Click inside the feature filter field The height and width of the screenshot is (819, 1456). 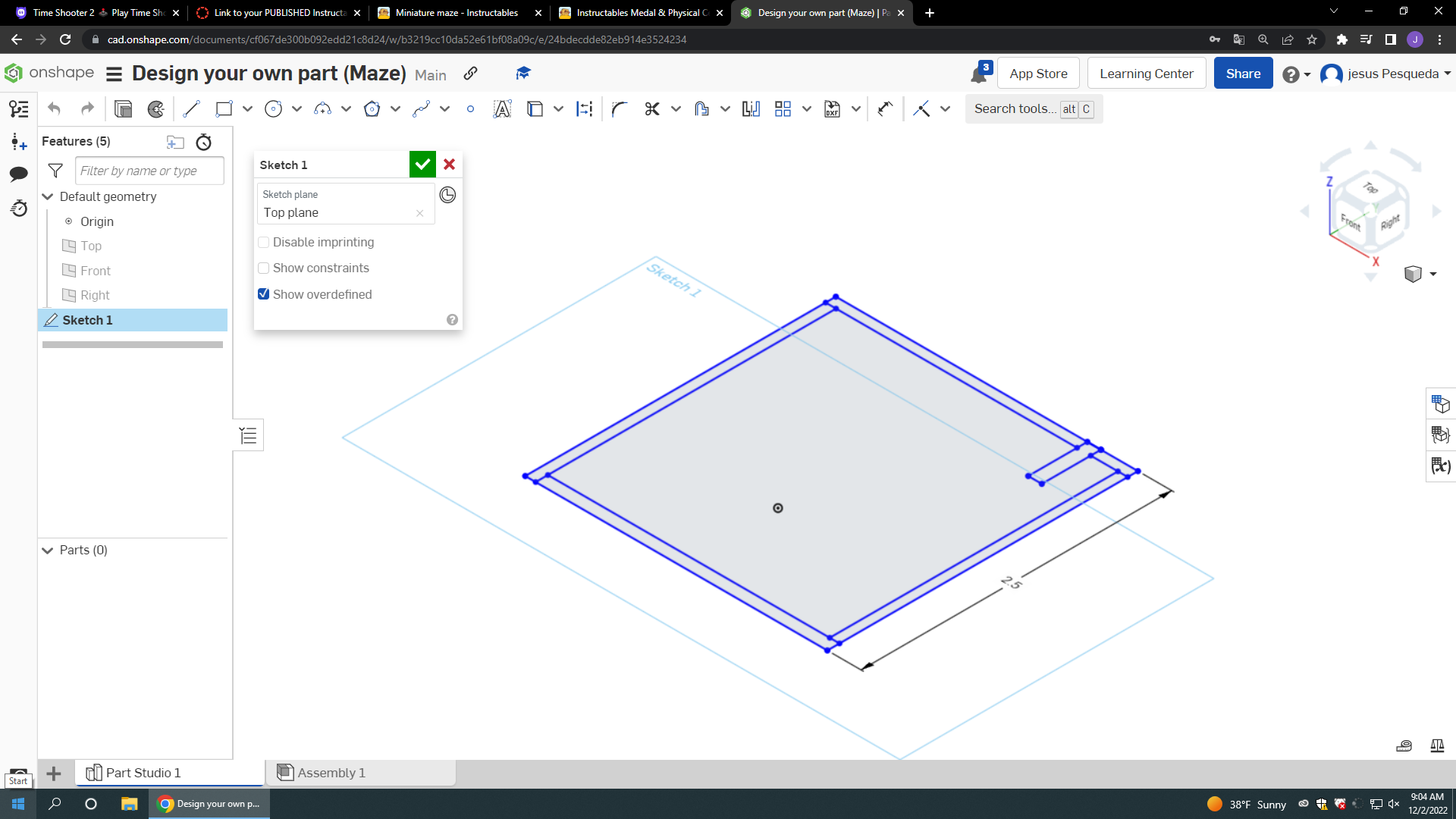click(x=149, y=171)
